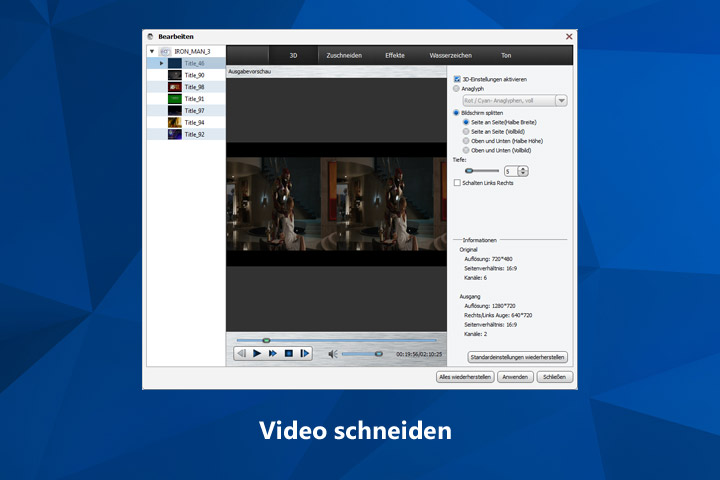The image size is (720, 480).
Task: Click the IRON_MAN_3 label text
Action: click(x=192, y=51)
